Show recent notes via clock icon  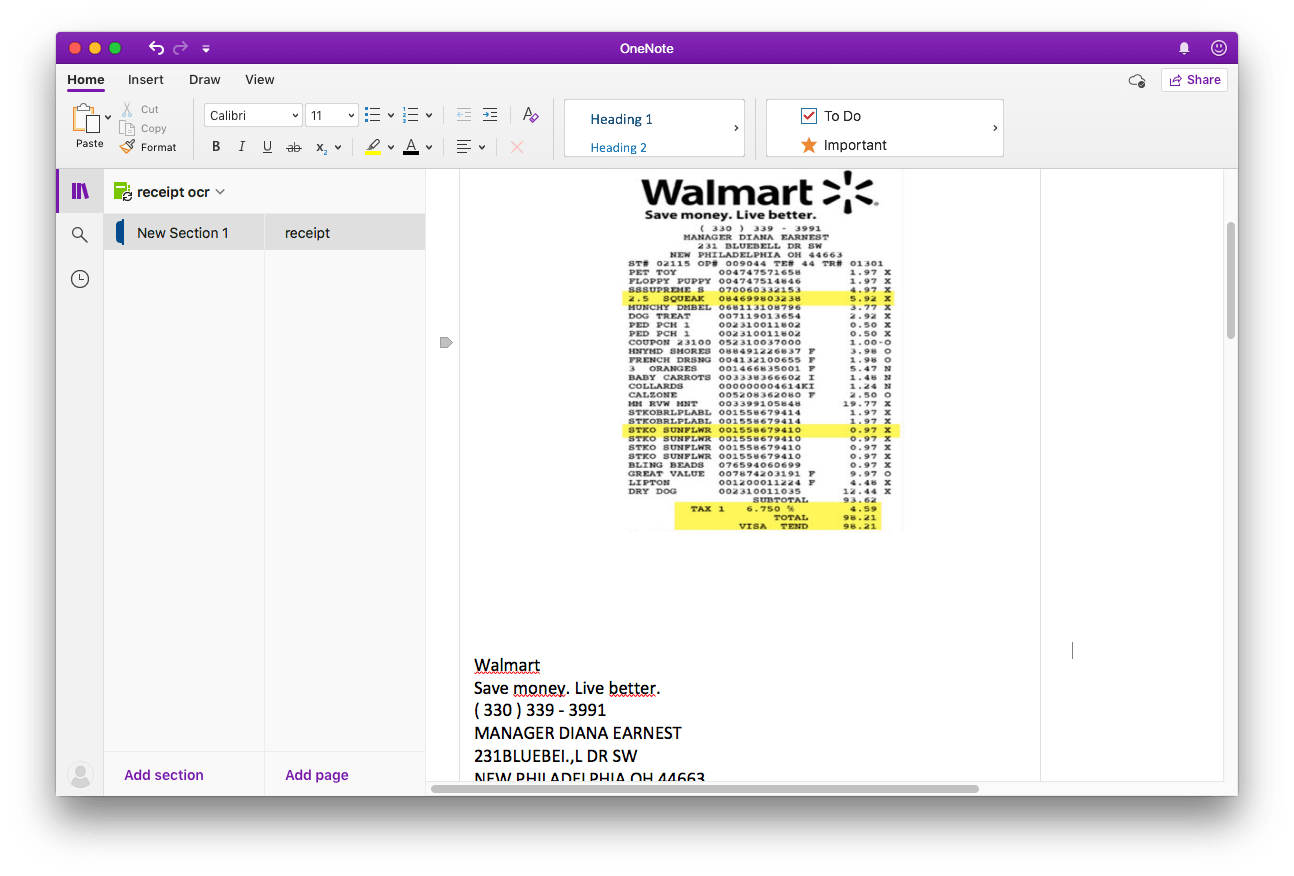click(80, 280)
